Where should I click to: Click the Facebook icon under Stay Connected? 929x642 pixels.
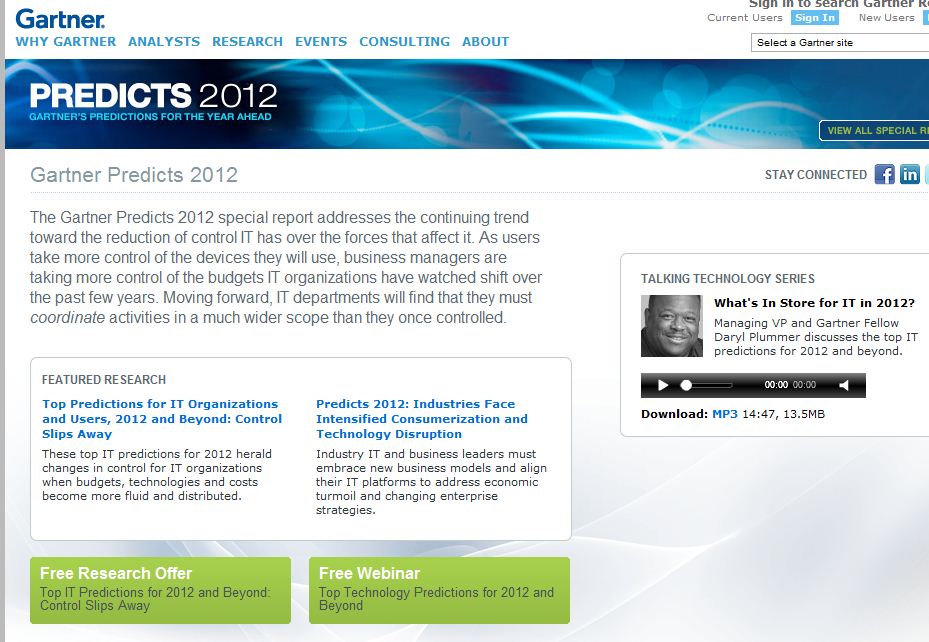tap(884, 174)
